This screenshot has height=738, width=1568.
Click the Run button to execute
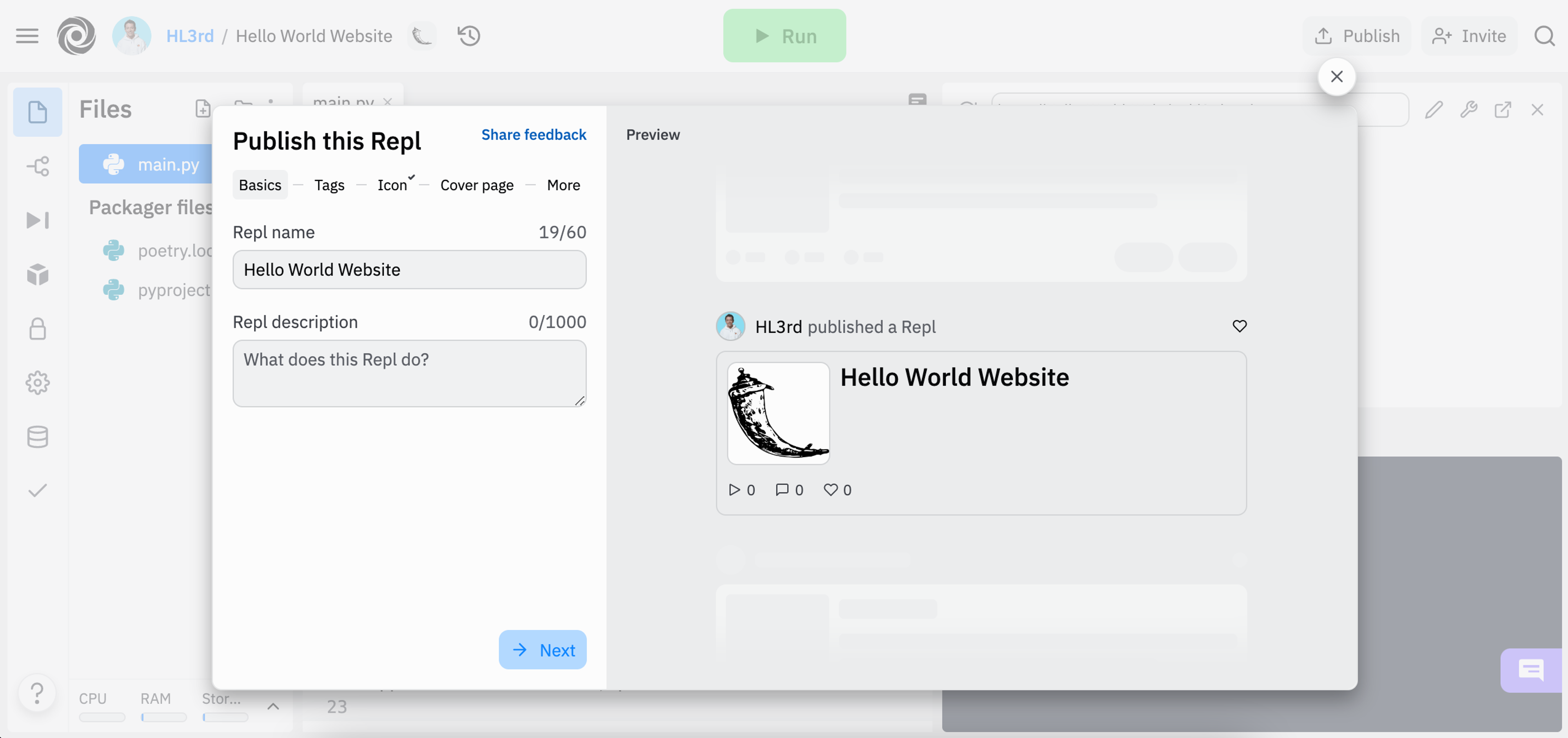(x=784, y=36)
